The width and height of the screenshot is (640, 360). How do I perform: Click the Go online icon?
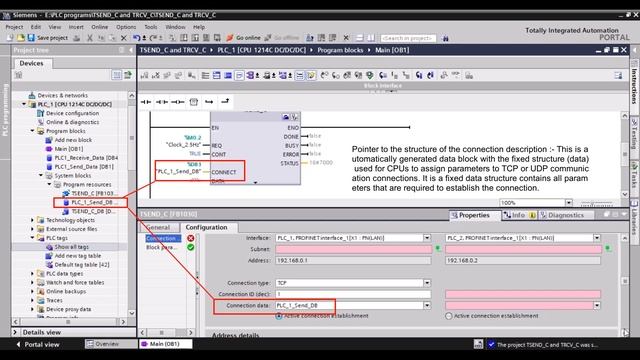pyautogui.click(x=229, y=38)
